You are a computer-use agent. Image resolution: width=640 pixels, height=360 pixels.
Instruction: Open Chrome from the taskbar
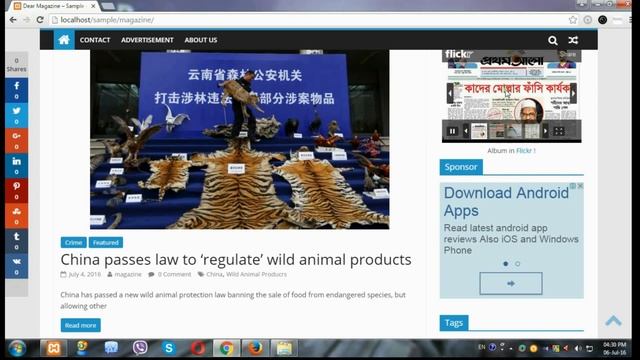[227, 348]
